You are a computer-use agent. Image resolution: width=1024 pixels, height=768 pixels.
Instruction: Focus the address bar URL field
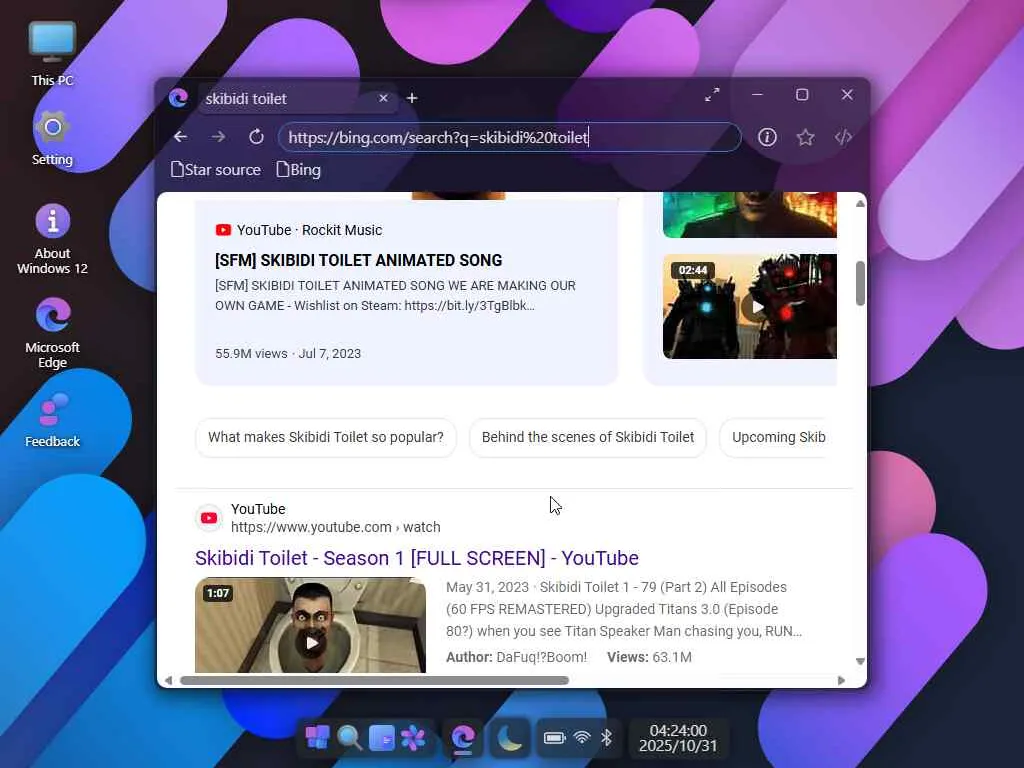tap(509, 137)
